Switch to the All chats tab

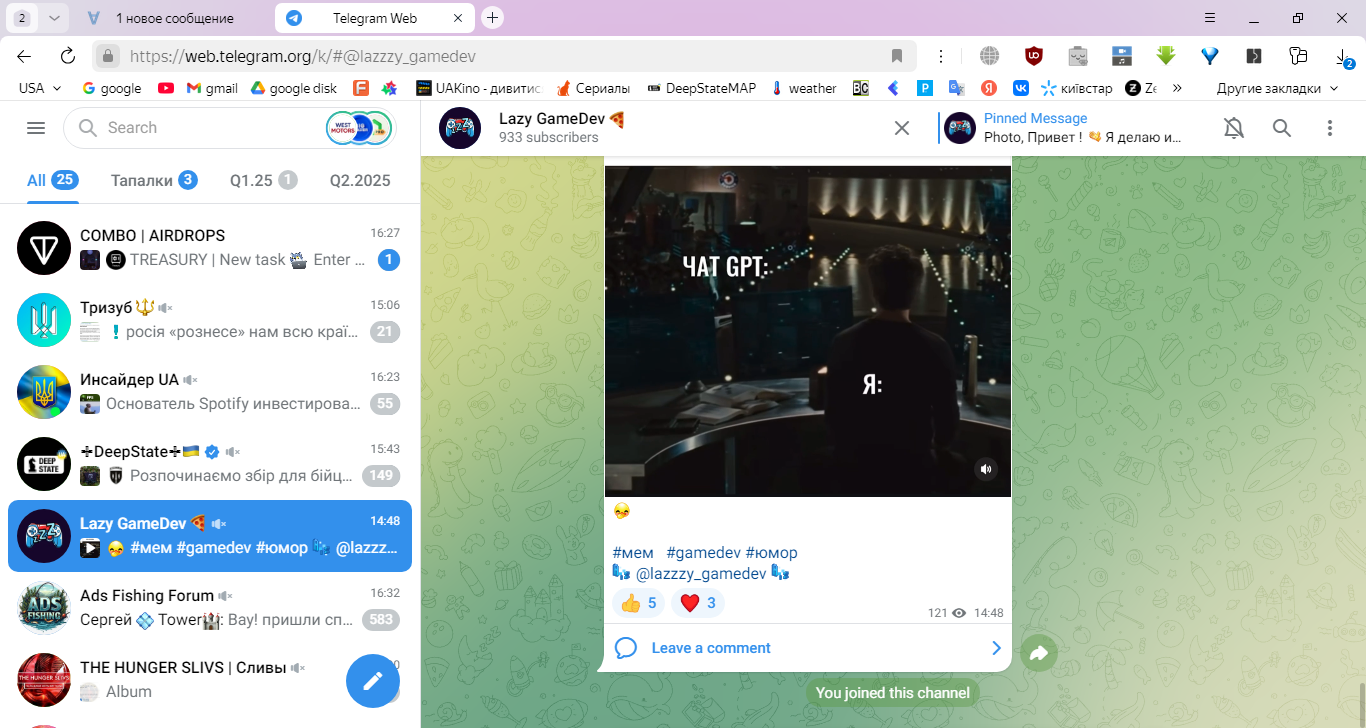coord(53,180)
